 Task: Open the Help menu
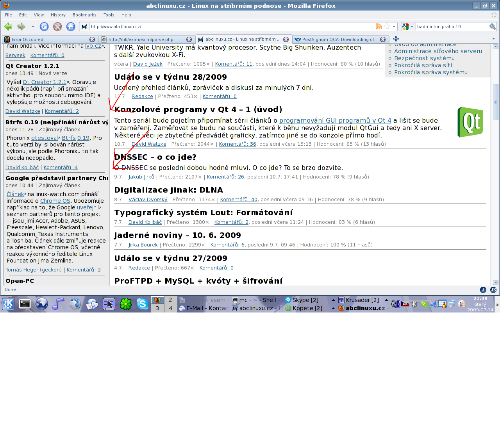126,15
